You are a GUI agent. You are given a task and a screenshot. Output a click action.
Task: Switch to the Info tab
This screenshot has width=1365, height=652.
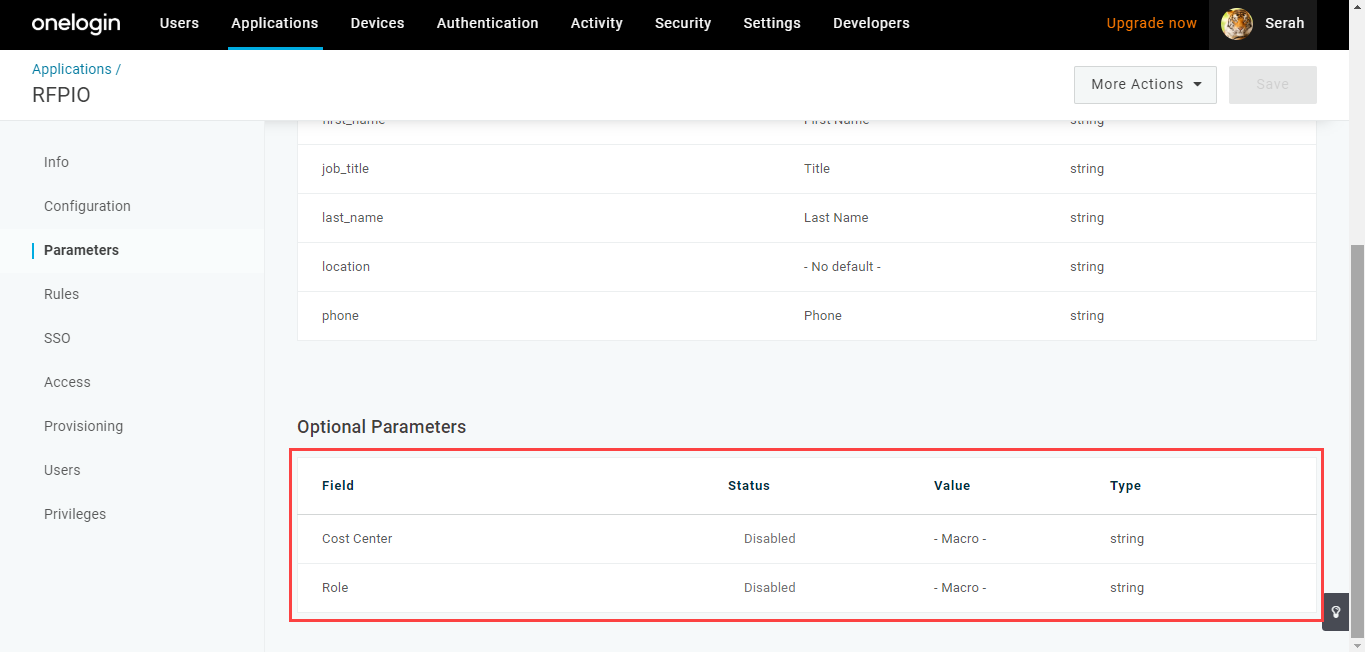pos(56,162)
